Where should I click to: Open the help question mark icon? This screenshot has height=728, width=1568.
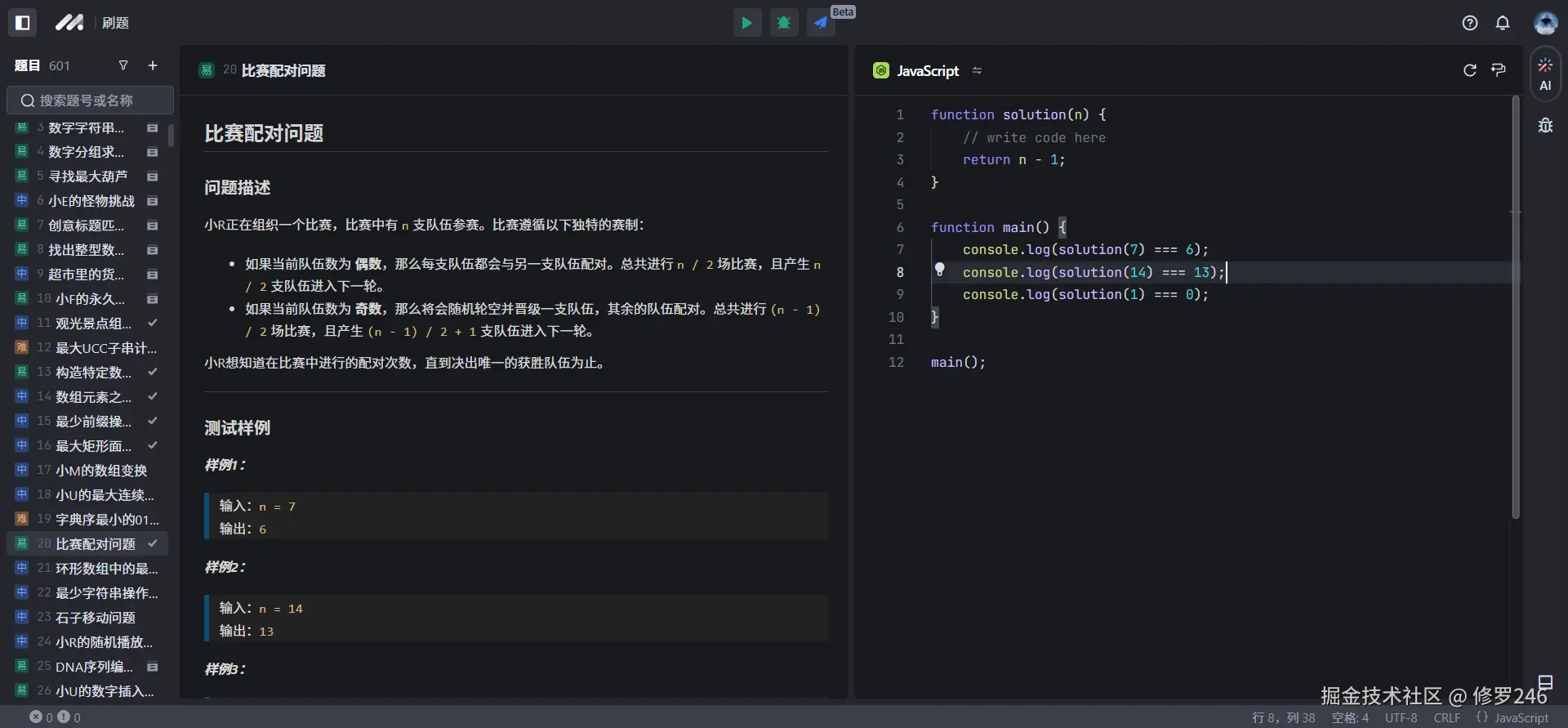pos(1470,23)
